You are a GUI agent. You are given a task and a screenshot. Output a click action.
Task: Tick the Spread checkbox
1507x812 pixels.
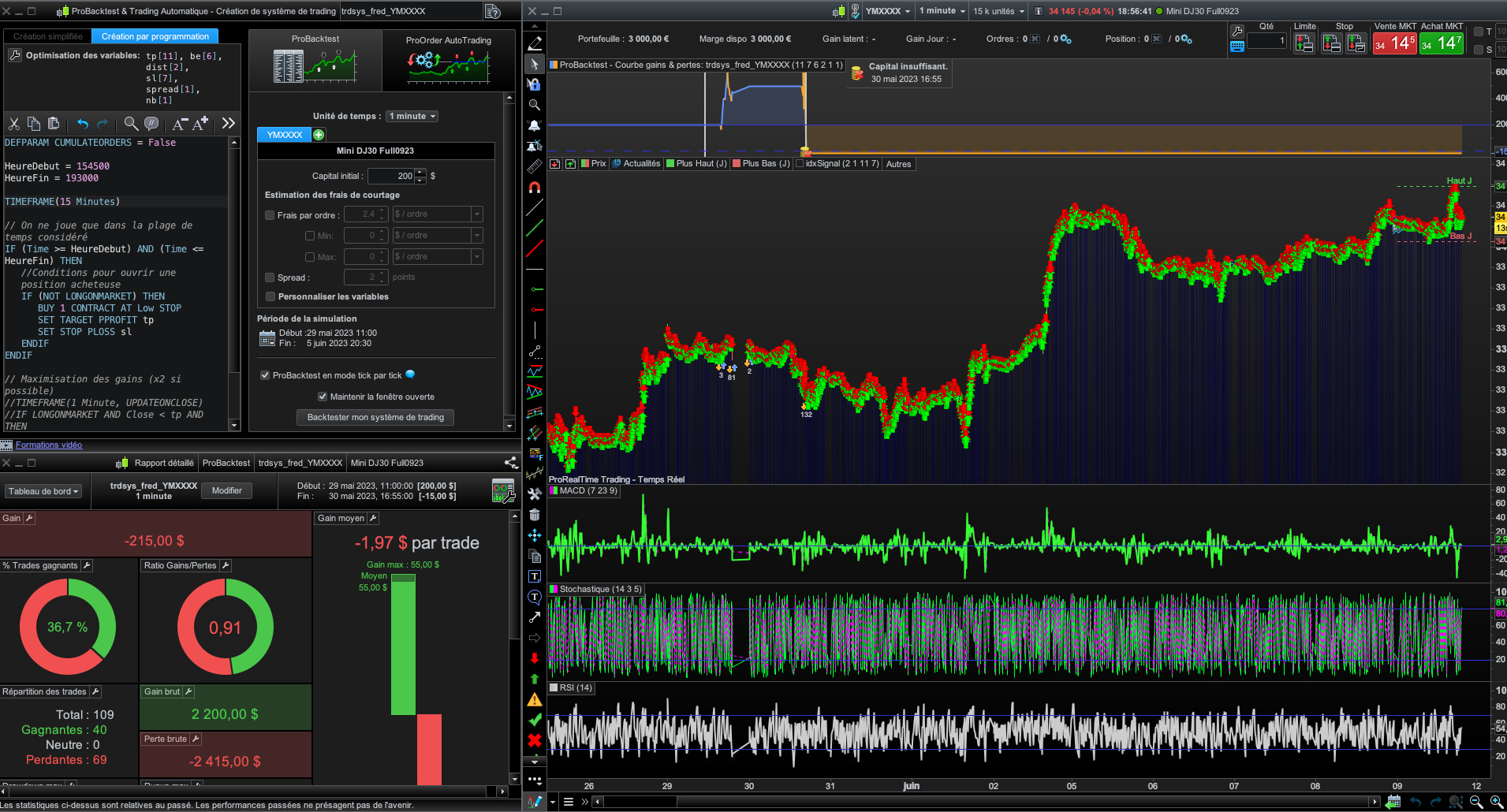270,277
